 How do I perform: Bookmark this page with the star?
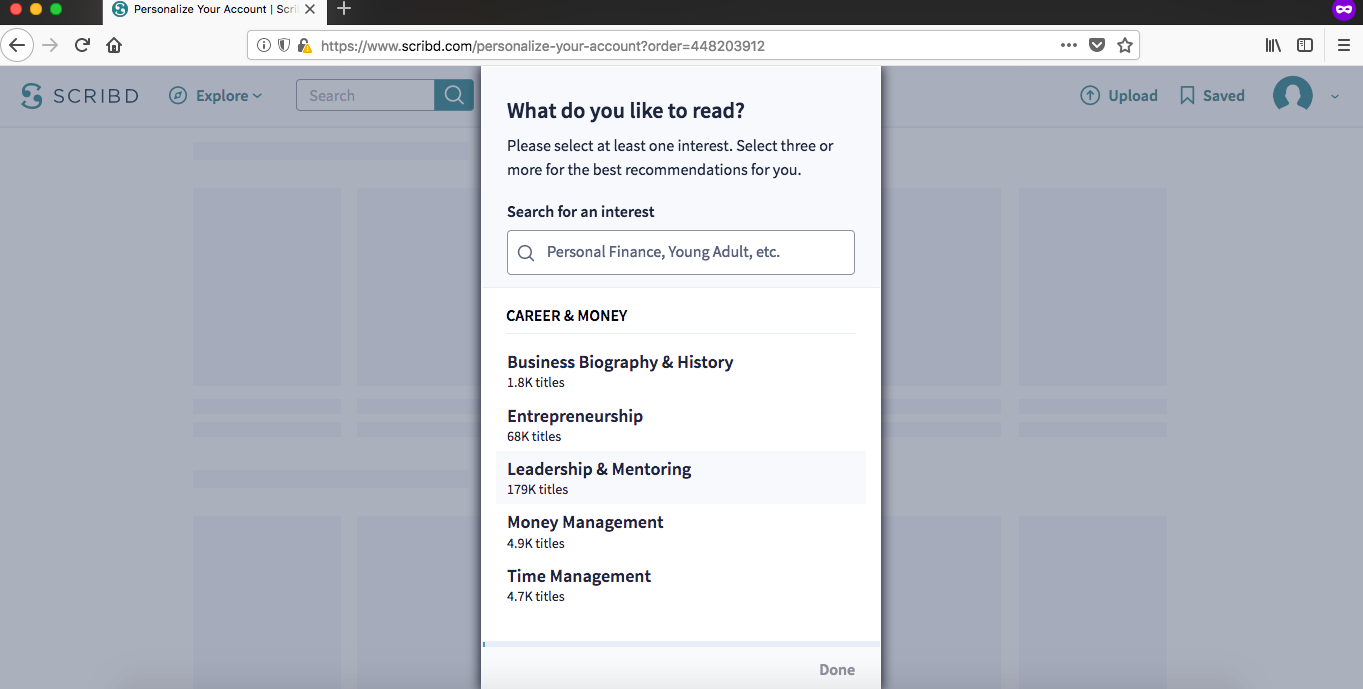click(x=1125, y=45)
